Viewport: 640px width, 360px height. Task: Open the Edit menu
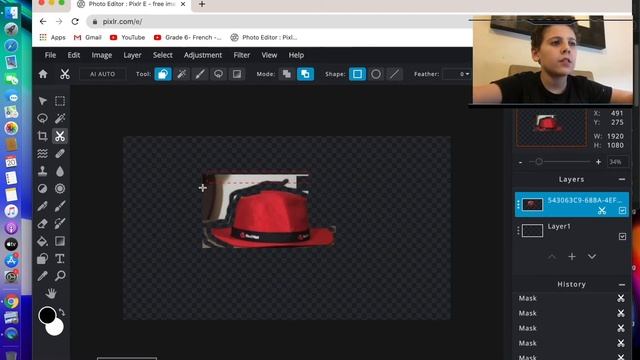click(73, 55)
